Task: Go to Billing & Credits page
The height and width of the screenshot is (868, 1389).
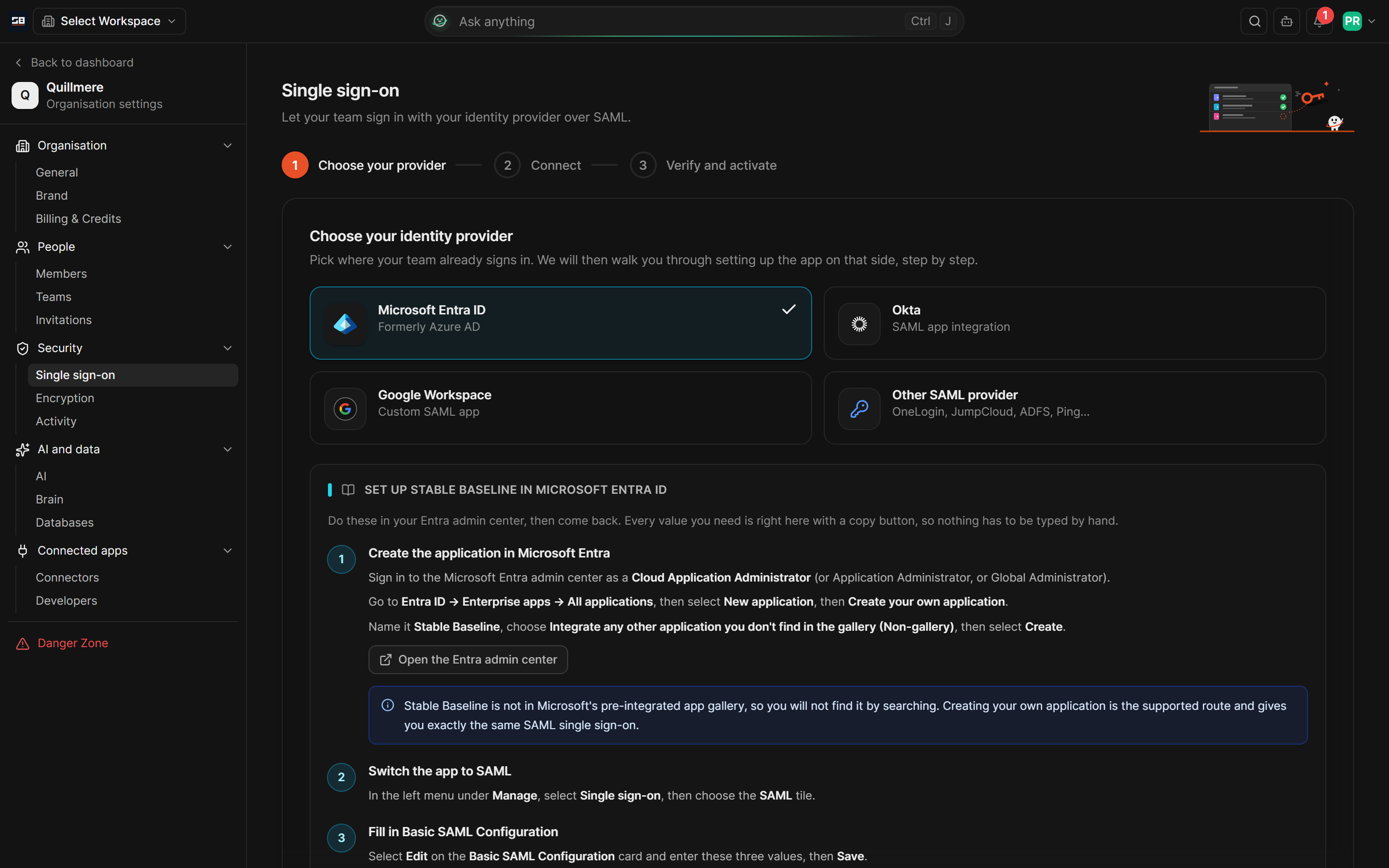Action: pyautogui.click(x=78, y=219)
